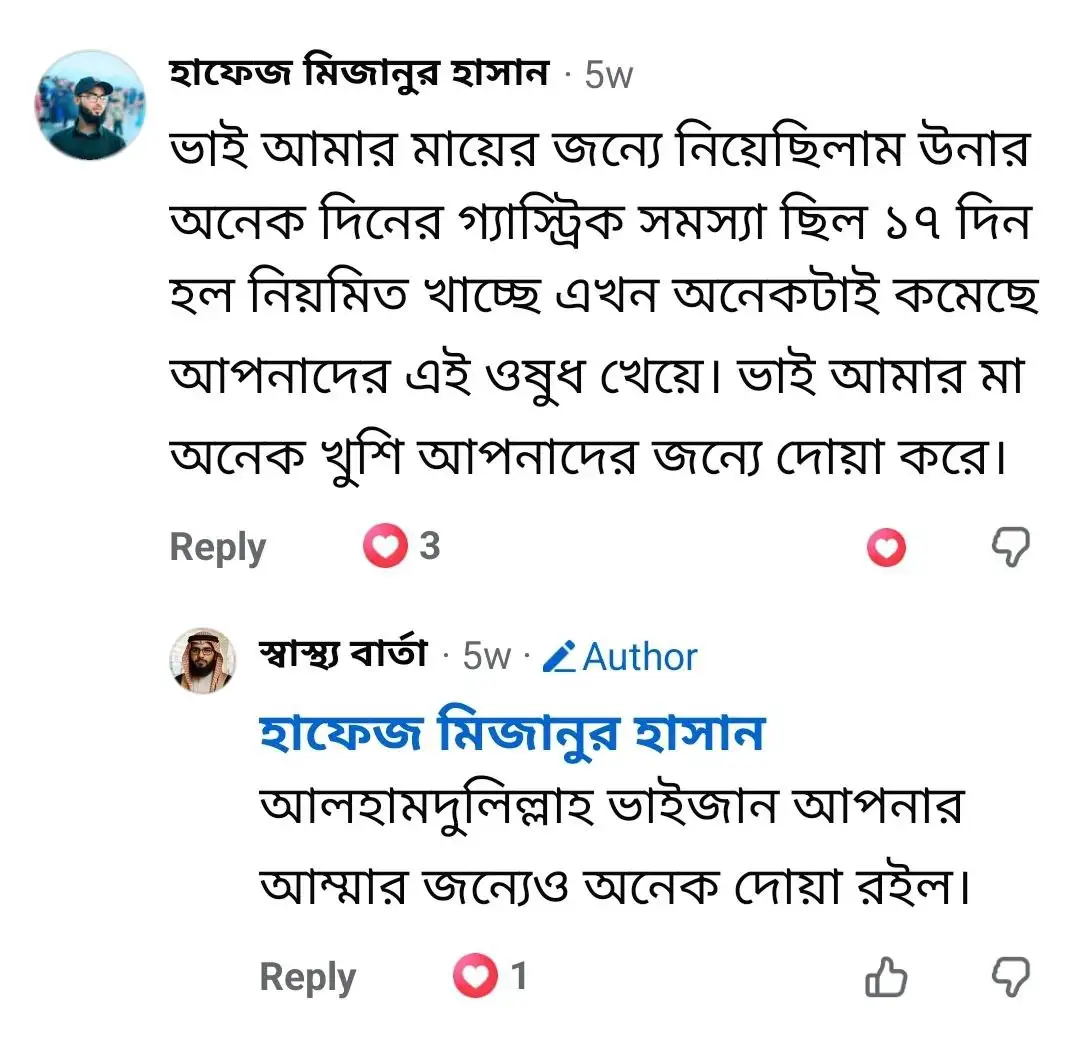
Task: Click heart reaction icon showing 3
Action: [385, 547]
